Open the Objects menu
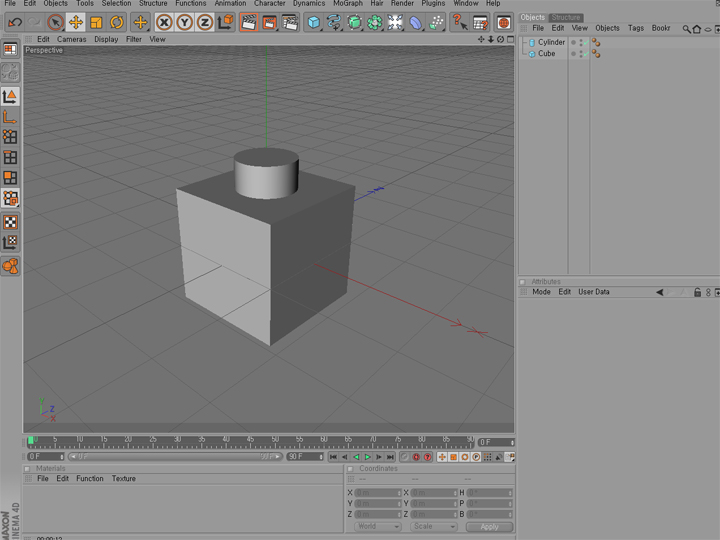The width and height of the screenshot is (720, 540). click(x=55, y=4)
